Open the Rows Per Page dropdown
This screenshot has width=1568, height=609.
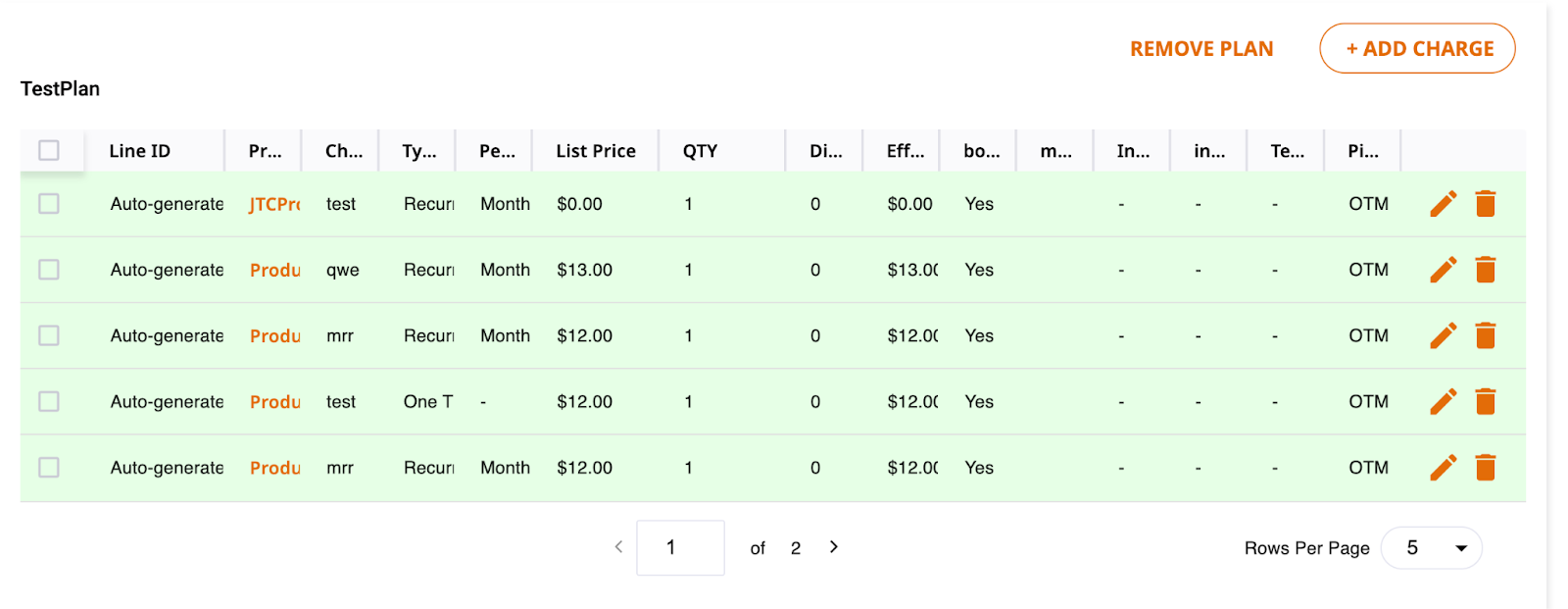click(x=1431, y=548)
